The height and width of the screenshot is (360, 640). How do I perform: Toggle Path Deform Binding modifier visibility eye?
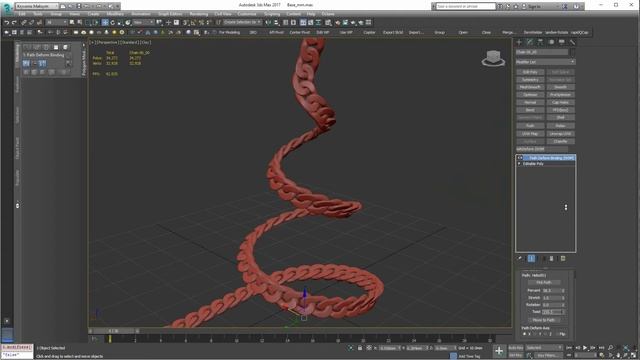520,158
